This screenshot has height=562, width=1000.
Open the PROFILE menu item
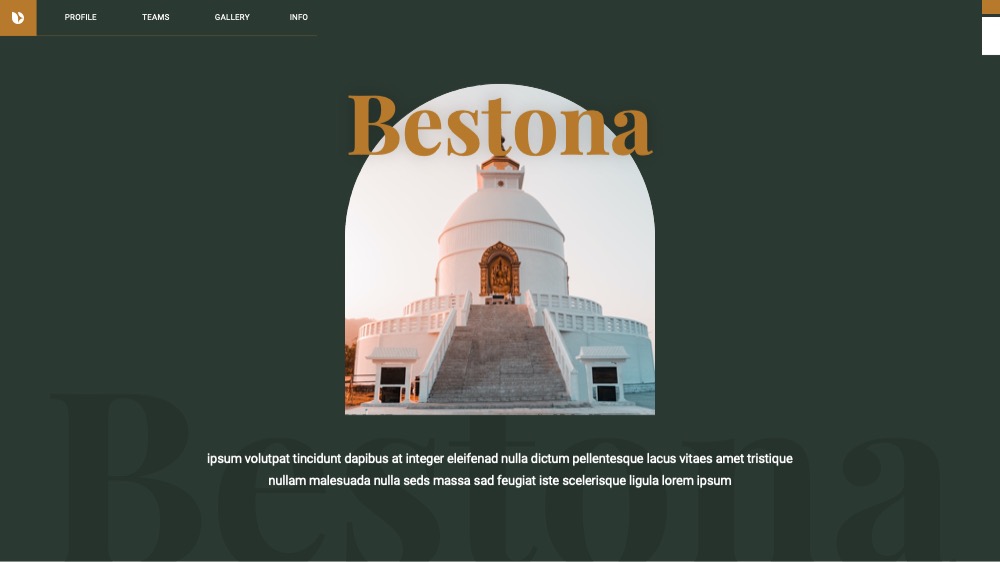pos(80,17)
